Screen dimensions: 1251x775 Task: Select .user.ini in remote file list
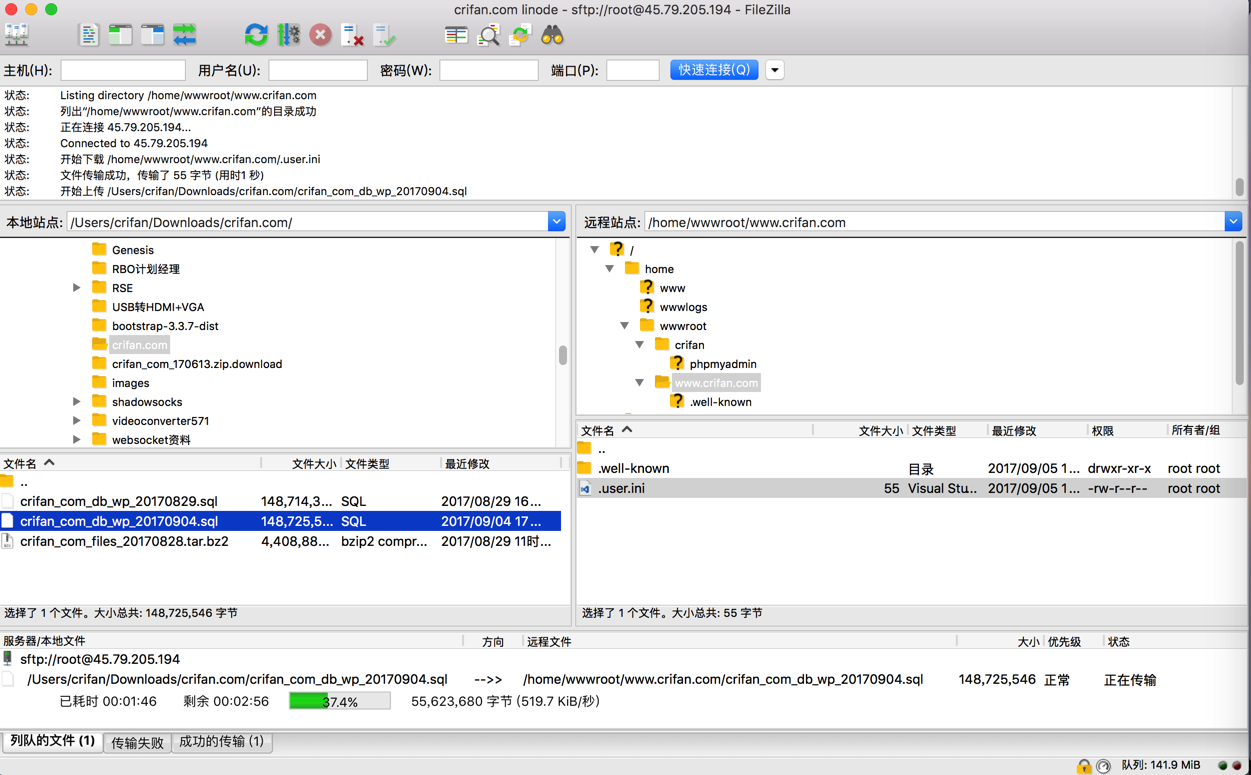911,488
